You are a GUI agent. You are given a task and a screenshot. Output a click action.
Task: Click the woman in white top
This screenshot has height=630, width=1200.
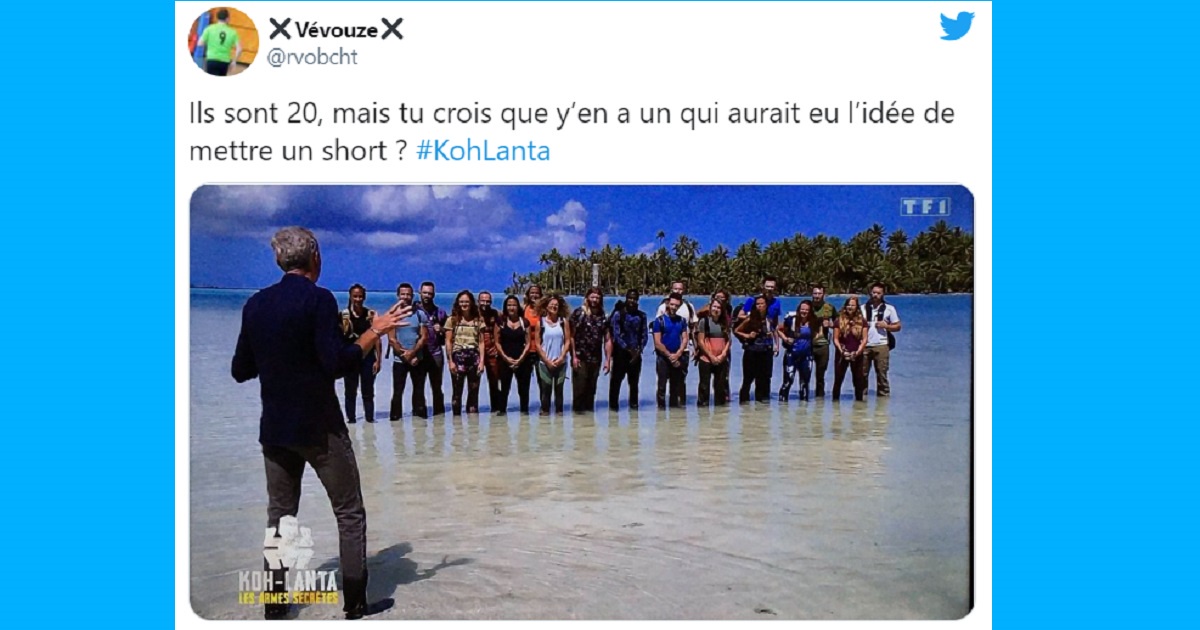pyautogui.click(x=552, y=354)
